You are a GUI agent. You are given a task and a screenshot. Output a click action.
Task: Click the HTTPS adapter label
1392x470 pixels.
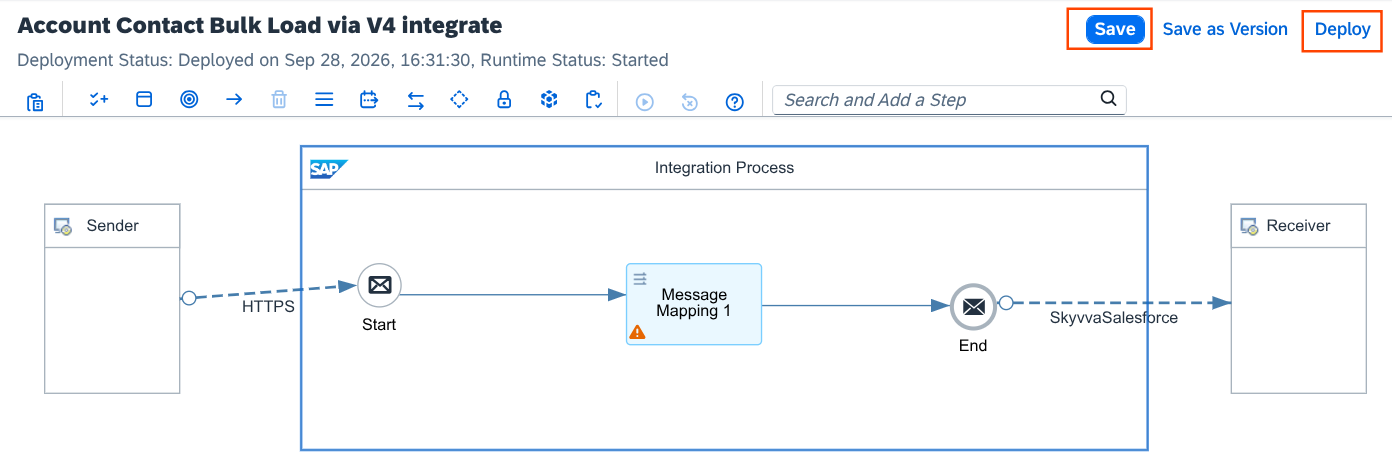[268, 307]
